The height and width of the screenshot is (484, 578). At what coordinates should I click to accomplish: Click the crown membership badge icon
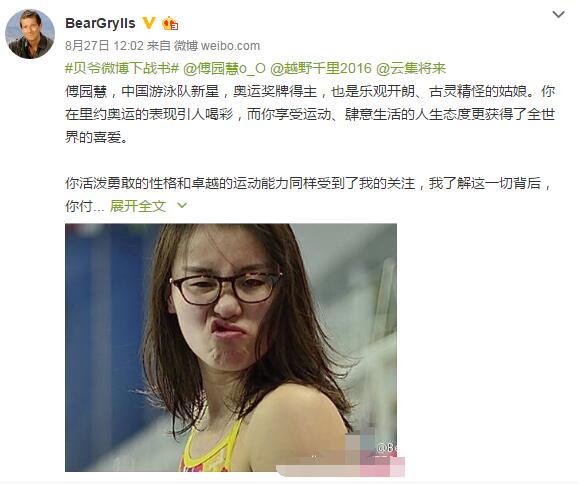point(170,23)
